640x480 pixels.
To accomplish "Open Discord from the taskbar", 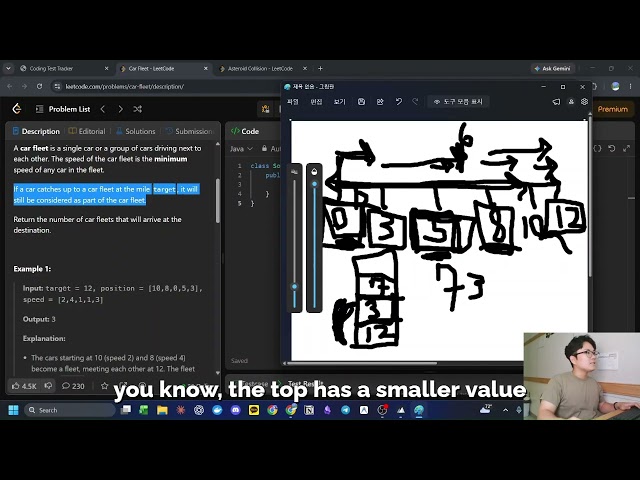I will tap(236, 410).
